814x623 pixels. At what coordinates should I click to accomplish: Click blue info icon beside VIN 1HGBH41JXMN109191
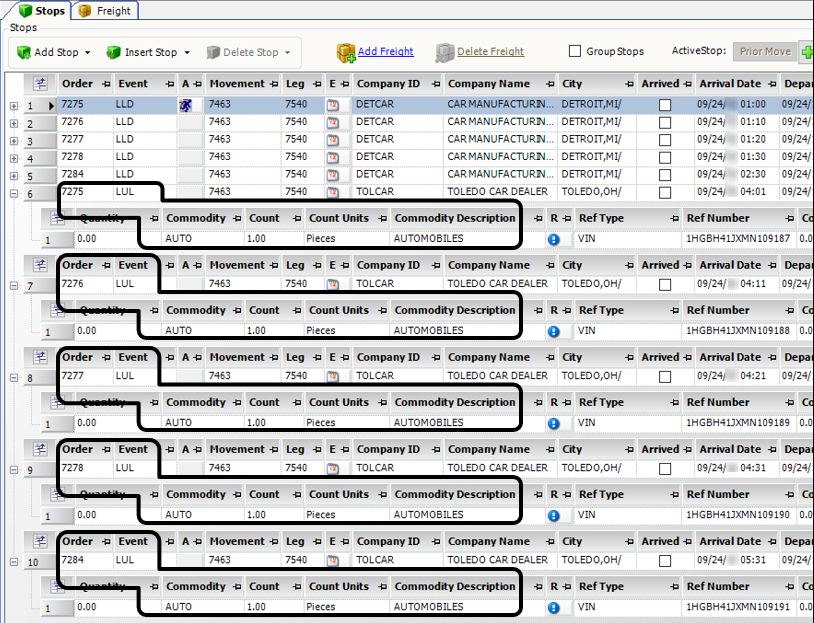point(553,607)
